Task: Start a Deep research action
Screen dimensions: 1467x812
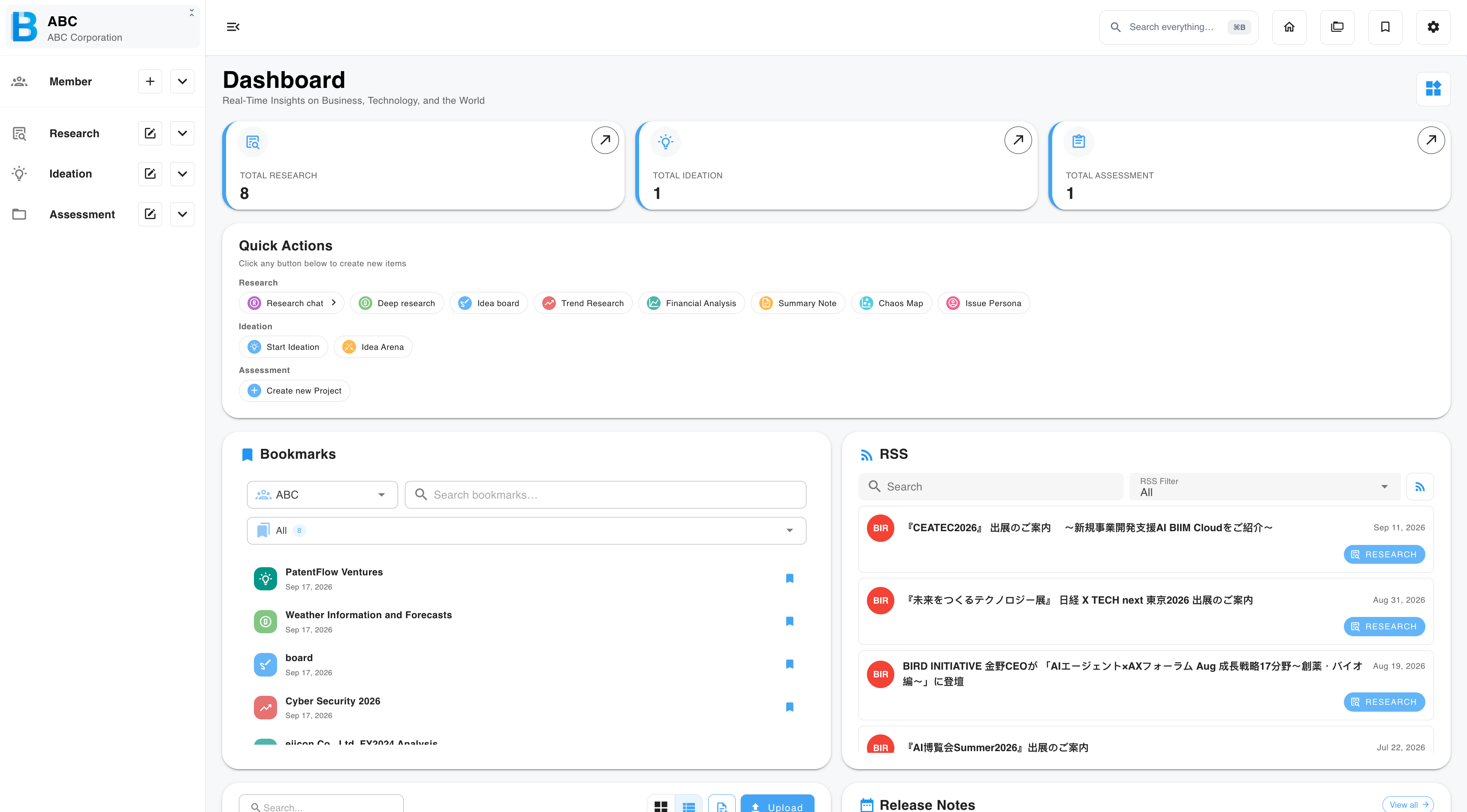Action: [x=397, y=303]
